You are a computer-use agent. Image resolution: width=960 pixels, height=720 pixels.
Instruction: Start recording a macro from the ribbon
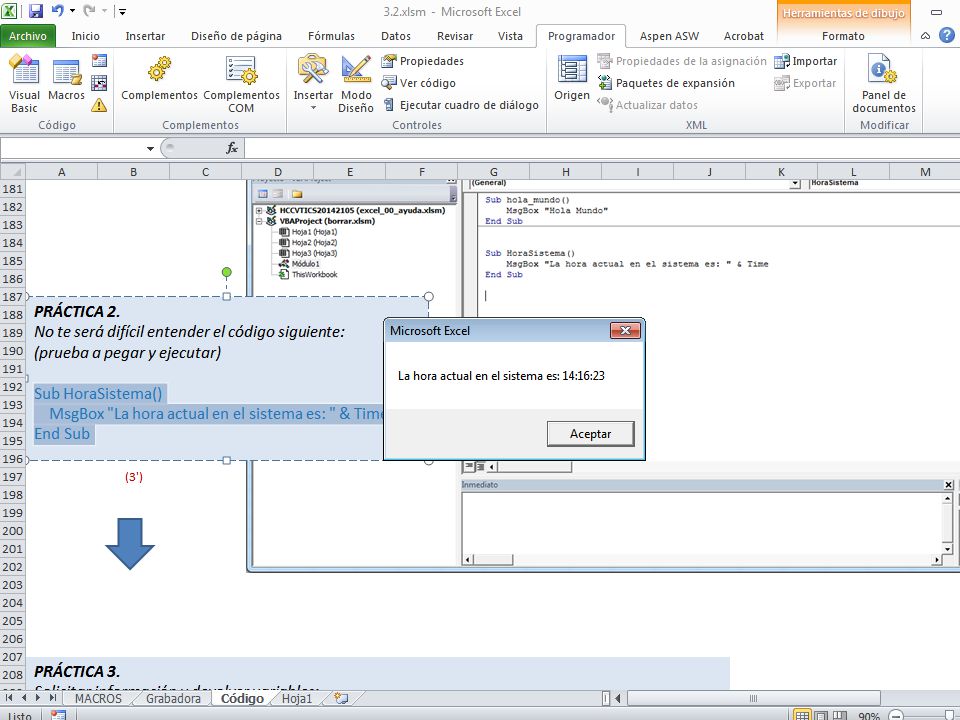pyautogui.click(x=99, y=61)
